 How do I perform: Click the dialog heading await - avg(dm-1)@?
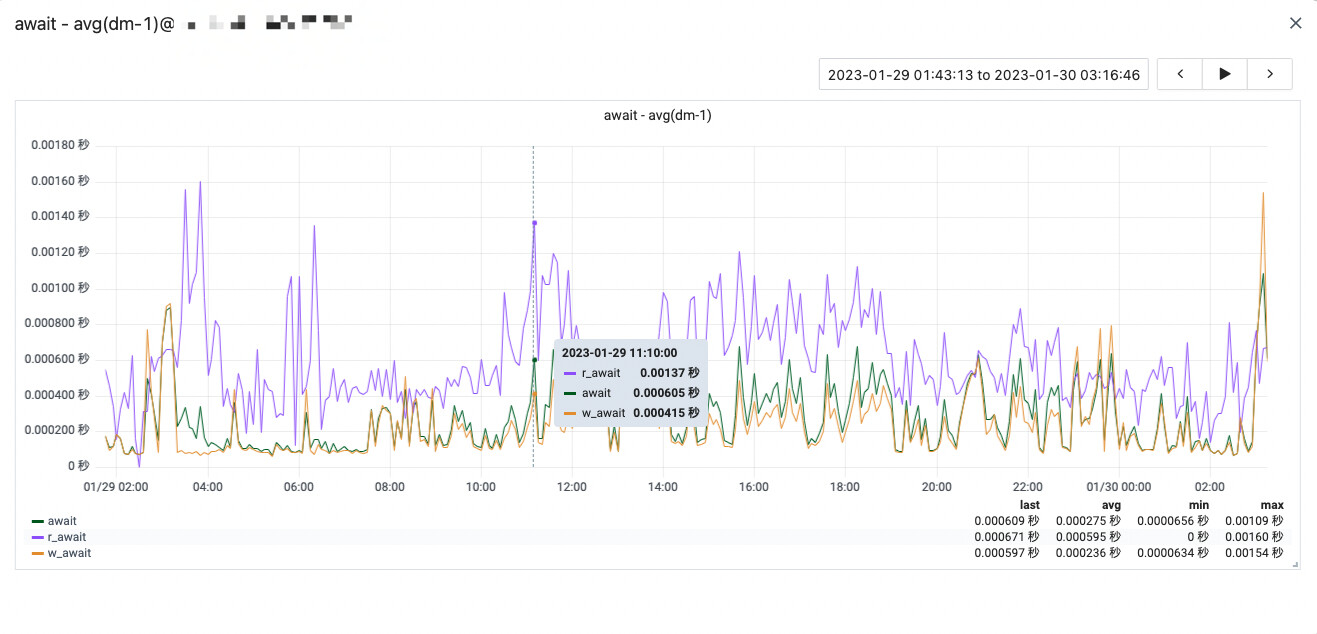pos(95,23)
